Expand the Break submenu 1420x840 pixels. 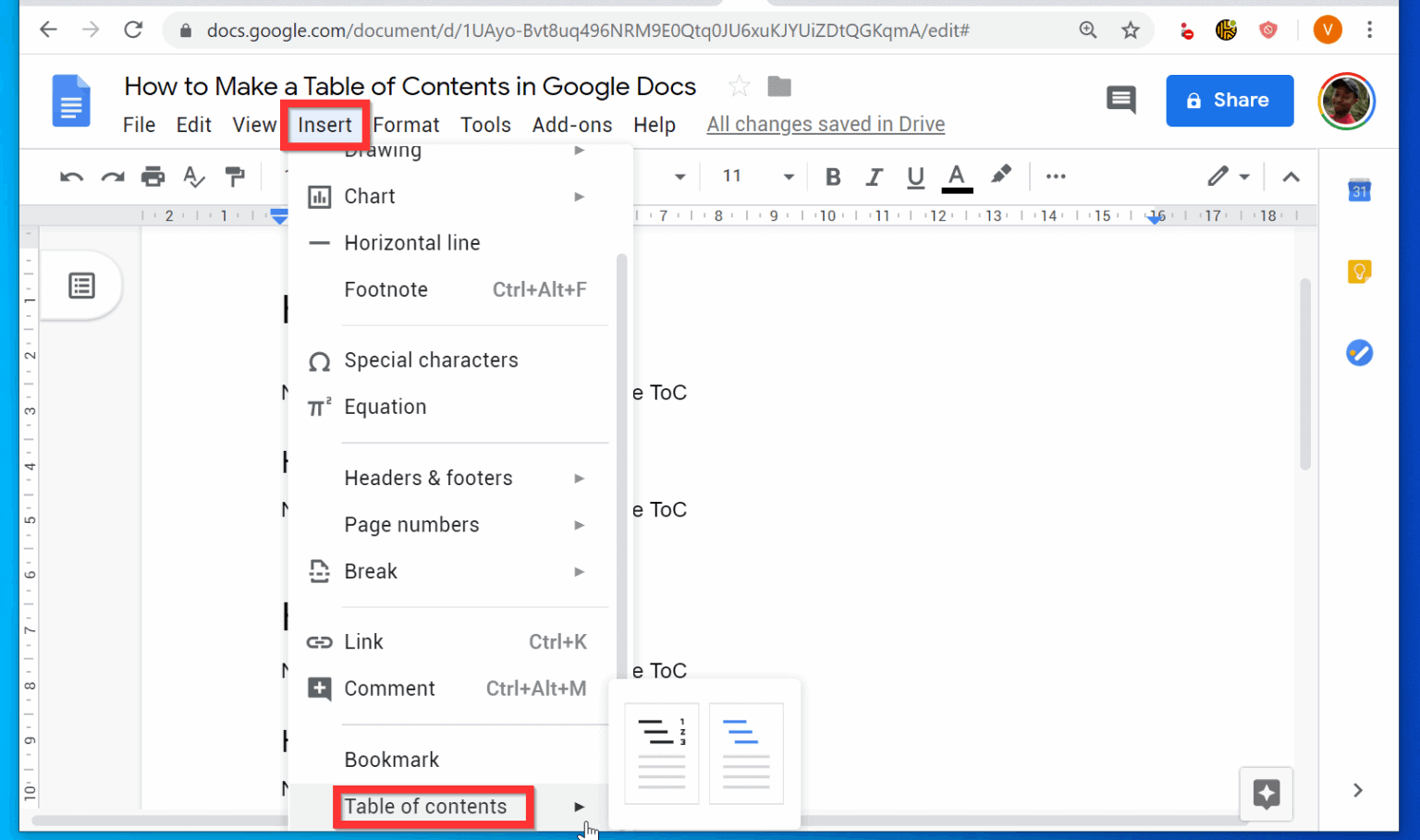[453, 572]
